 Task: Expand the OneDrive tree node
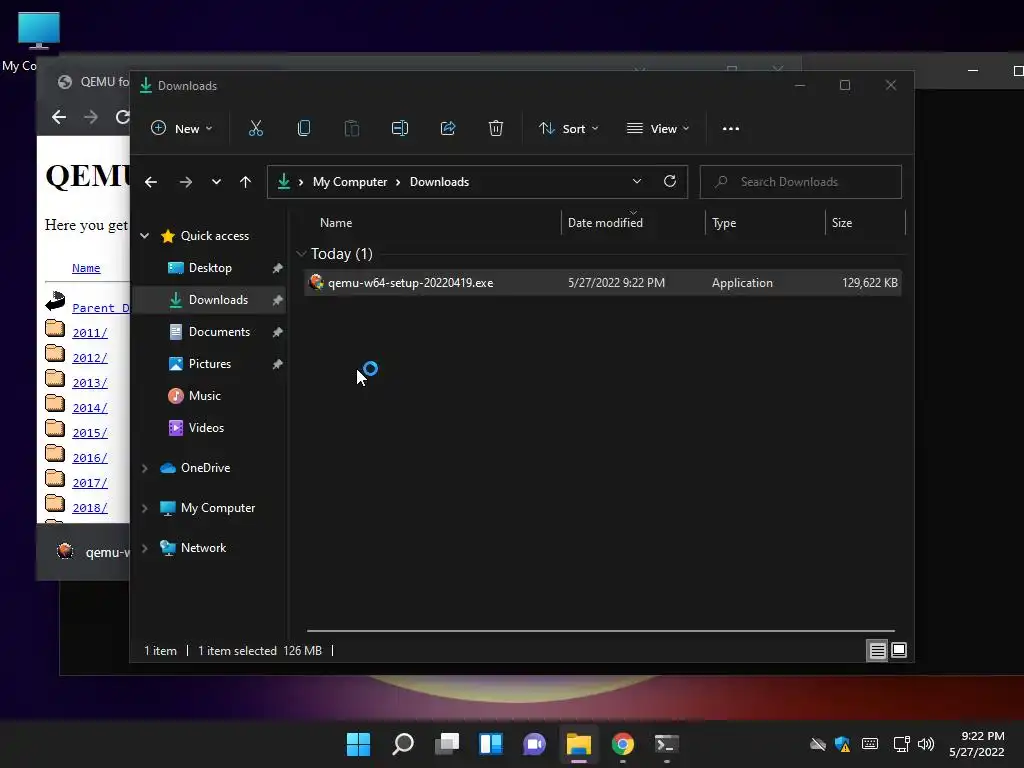(145, 468)
